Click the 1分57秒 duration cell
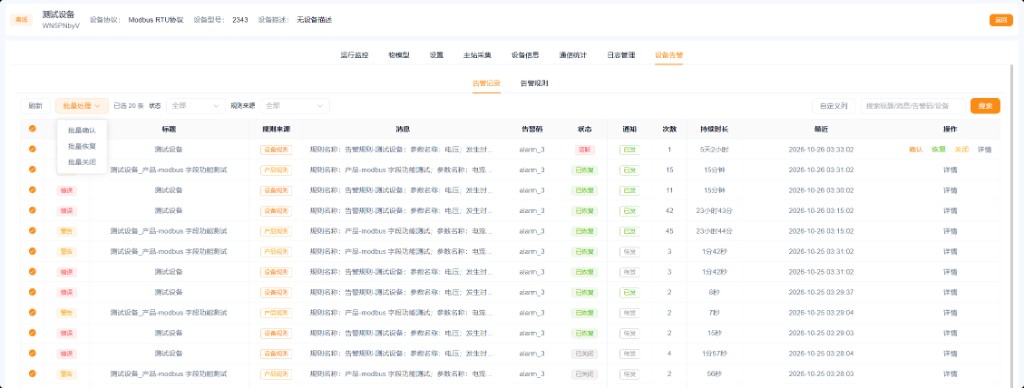The image size is (1024, 388). tap(714, 353)
